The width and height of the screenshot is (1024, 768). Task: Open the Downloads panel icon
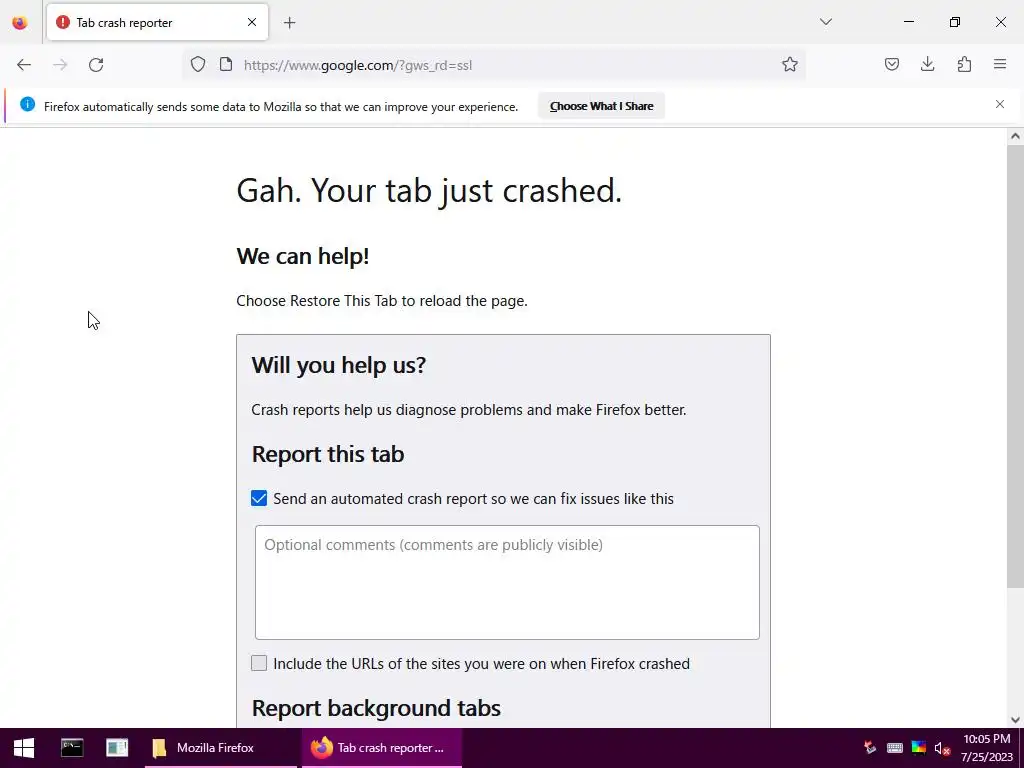point(927,65)
